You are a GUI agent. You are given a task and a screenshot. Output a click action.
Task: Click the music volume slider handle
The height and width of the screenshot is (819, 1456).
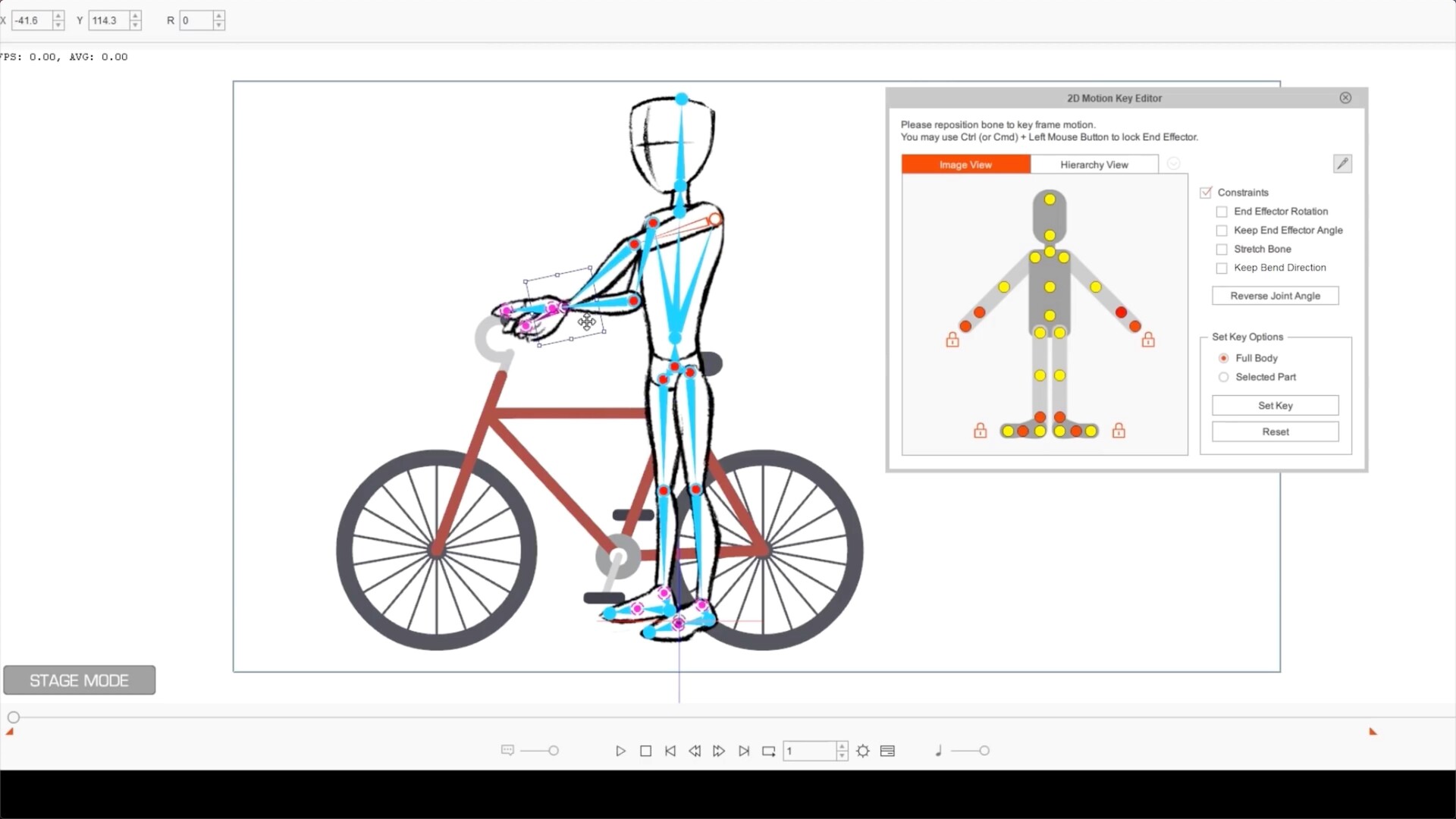[x=984, y=751]
